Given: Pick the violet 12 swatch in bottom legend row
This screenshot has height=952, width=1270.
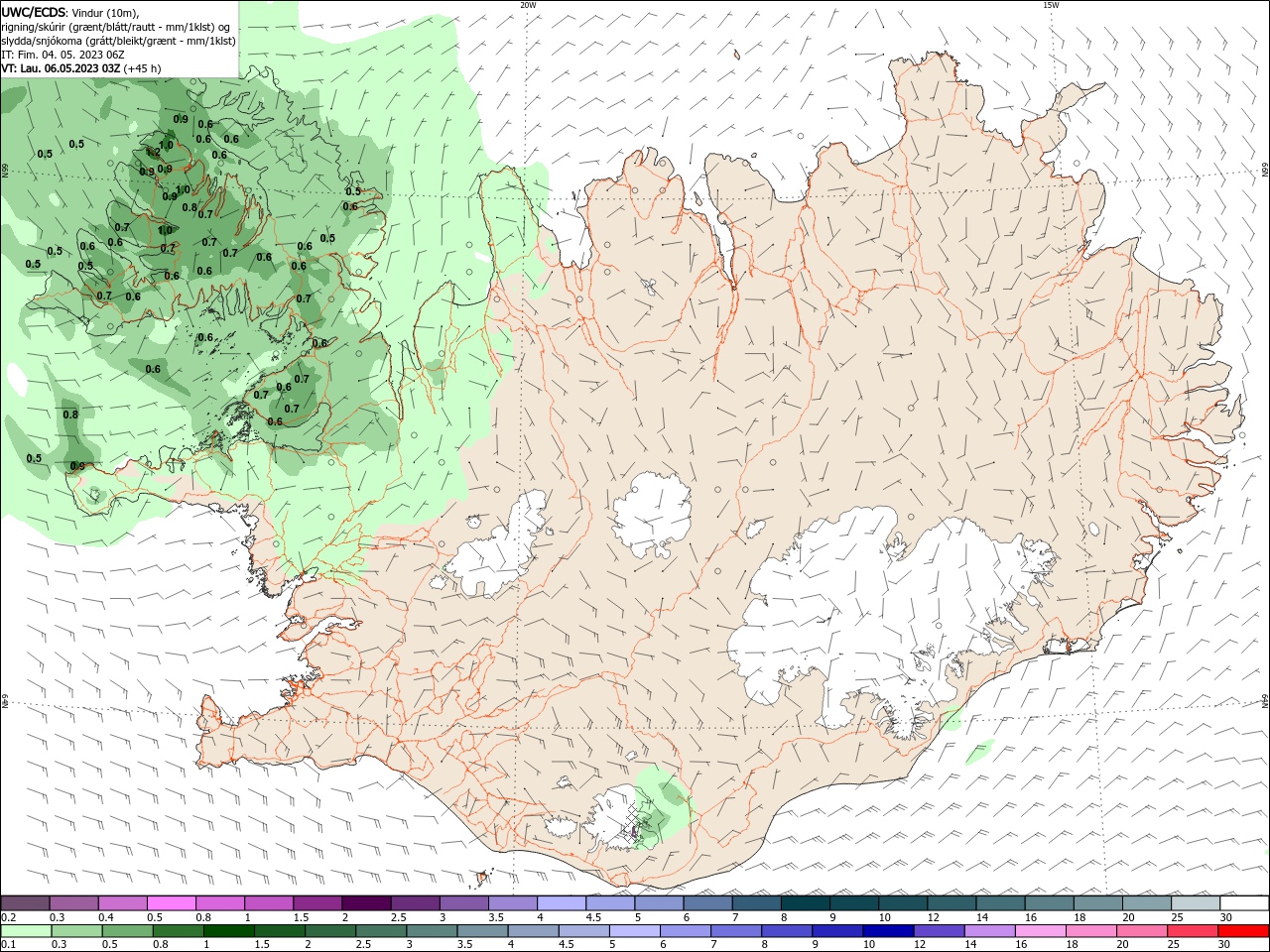Looking at the screenshot, I should [x=939, y=931].
